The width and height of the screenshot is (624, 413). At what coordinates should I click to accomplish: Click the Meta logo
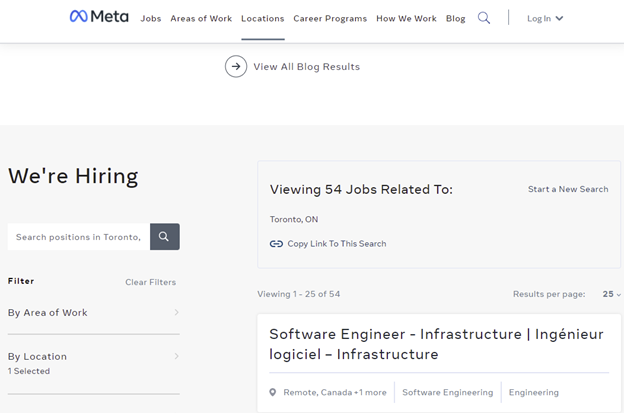point(98,17)
